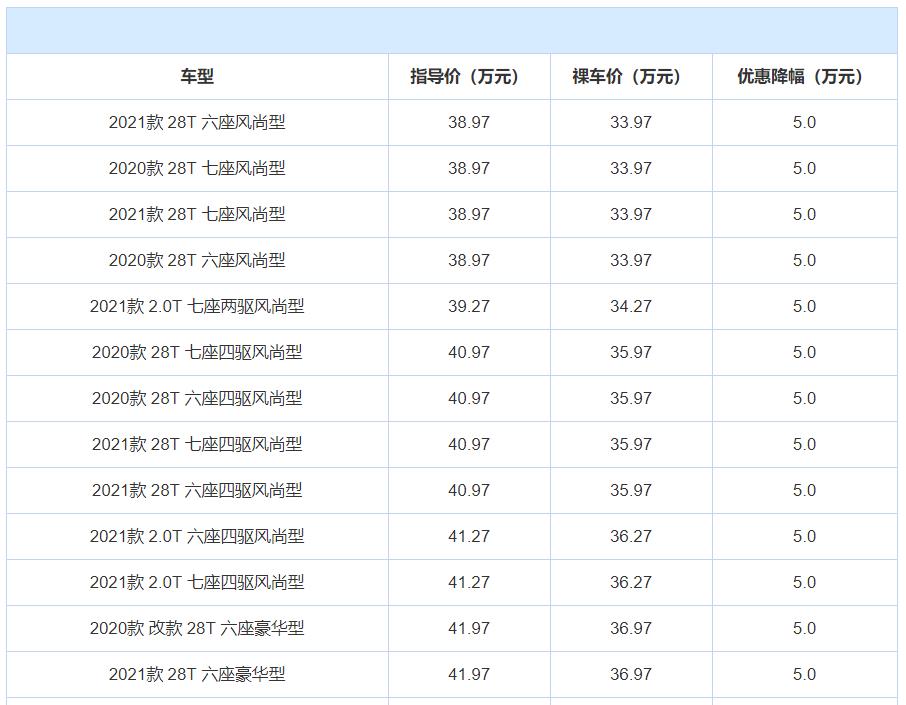The height and width of the screenshot is (705, 906).
Task: Click bare price 36.97 for 2020款 改款 六座豪华型
Action: (631, 628)
